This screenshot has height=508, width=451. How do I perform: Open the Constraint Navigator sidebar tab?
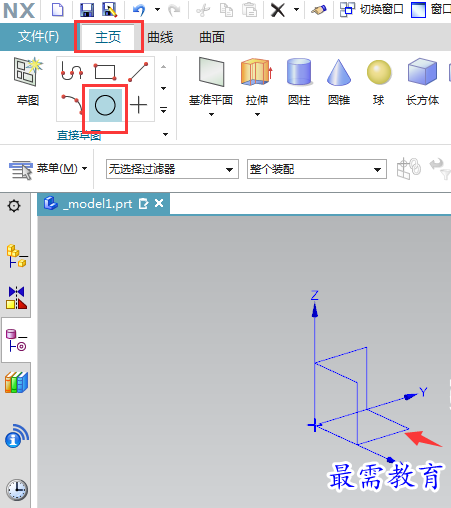click(16, 297)
